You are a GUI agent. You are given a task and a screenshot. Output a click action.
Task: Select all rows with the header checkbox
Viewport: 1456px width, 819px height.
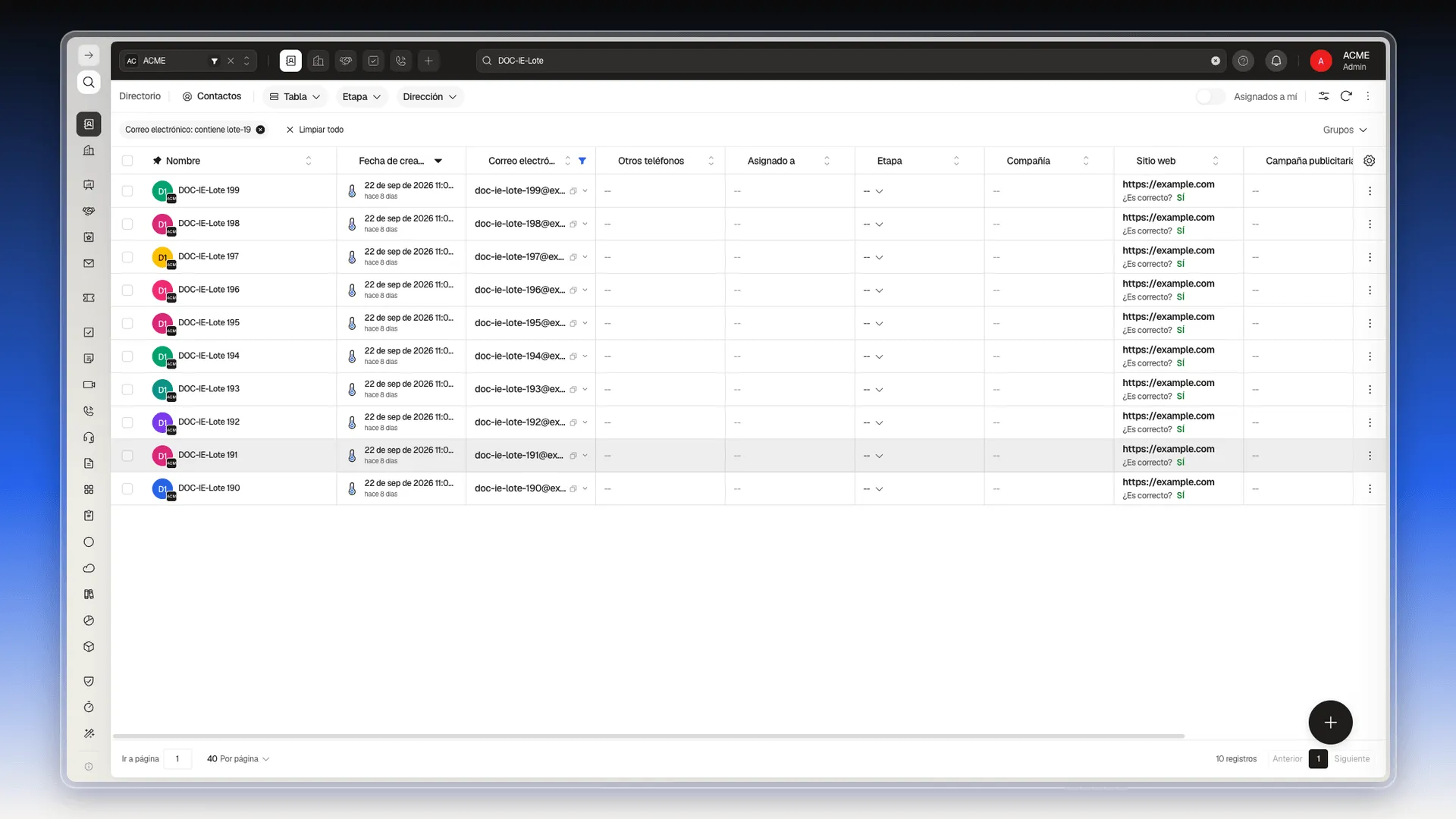pyautogui.click(x=127, y=161)
